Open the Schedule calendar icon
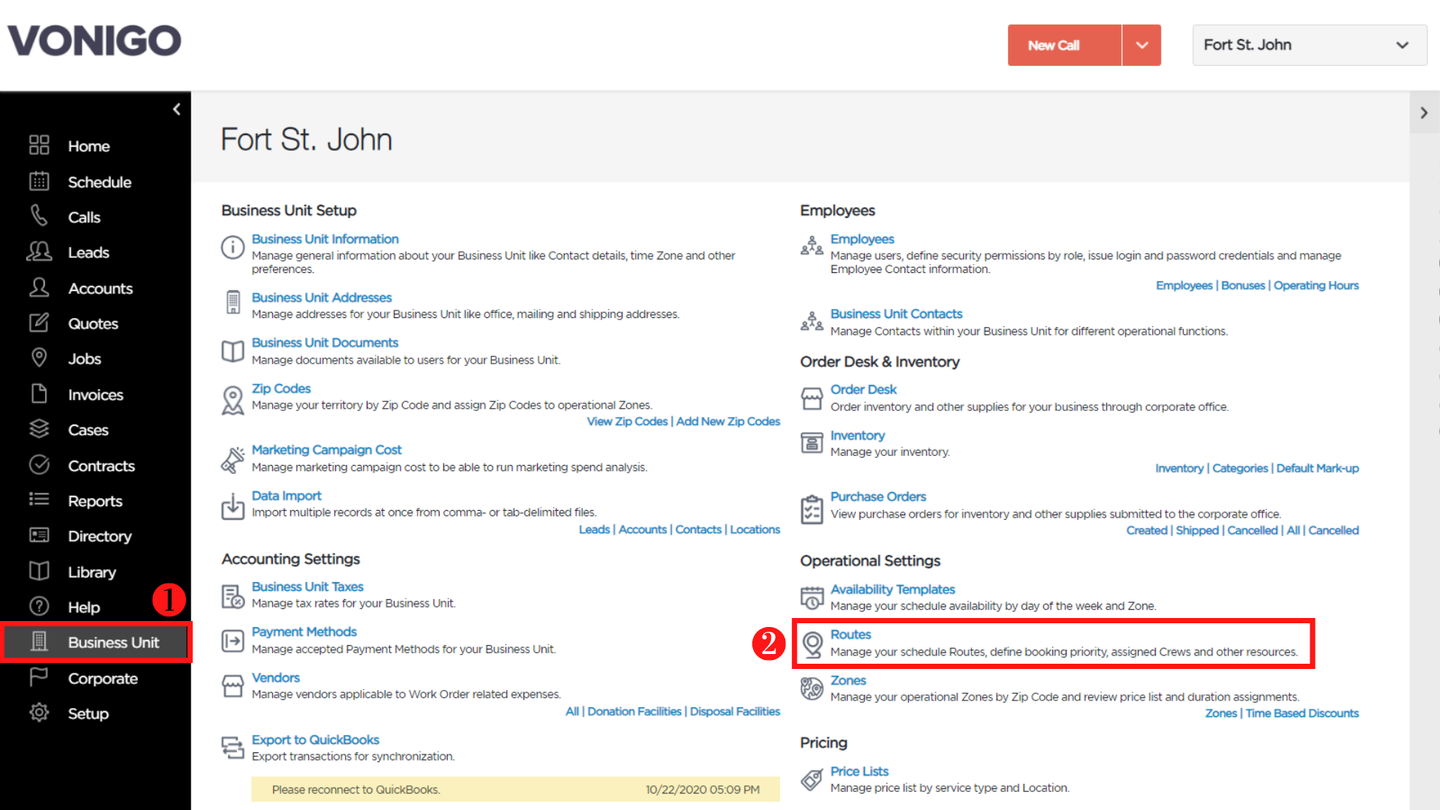This screenshot has width=1440, height=810. (39, 181)
